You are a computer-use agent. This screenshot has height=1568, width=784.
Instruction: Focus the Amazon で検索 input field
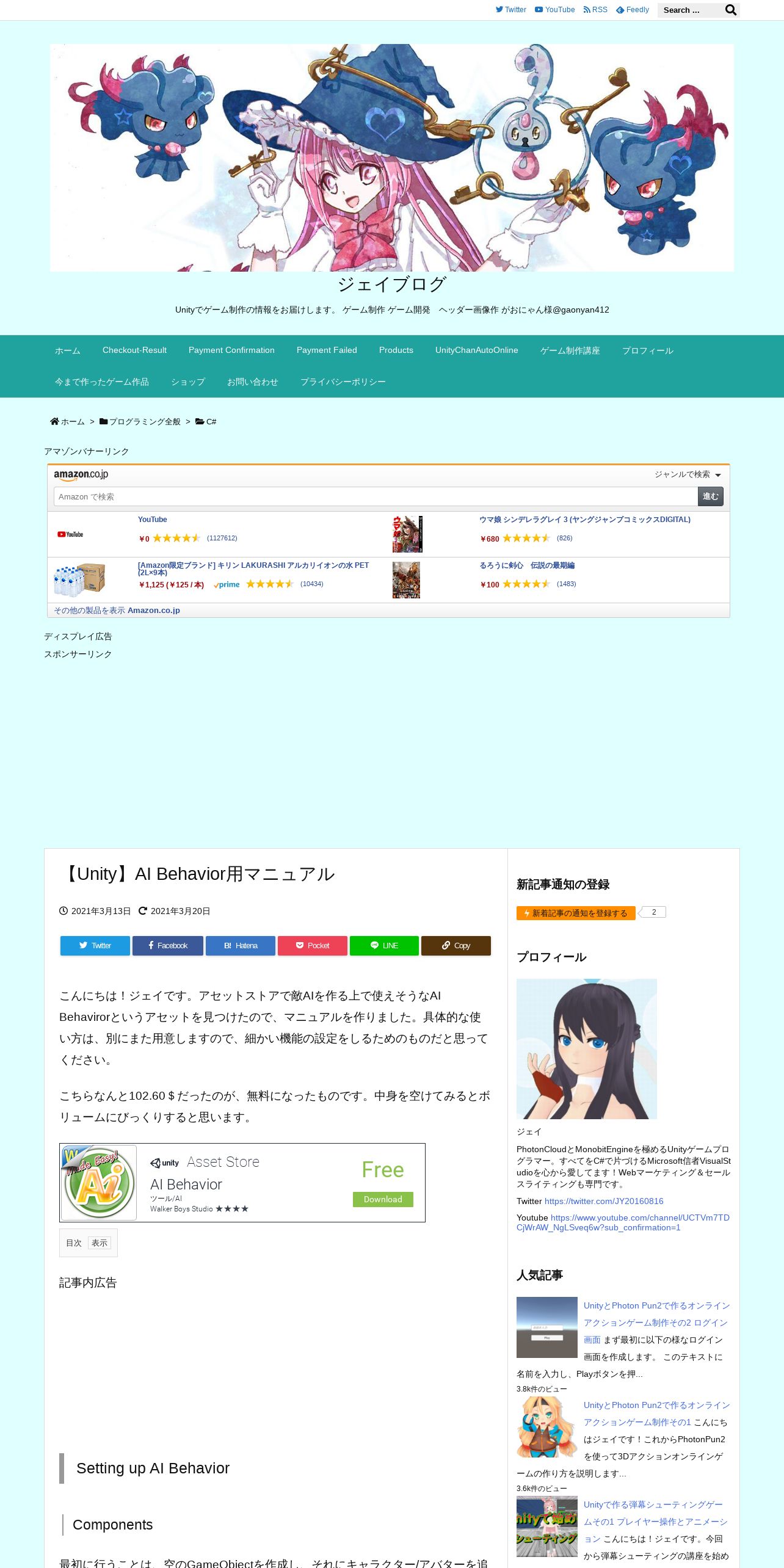click(x=376, y=496)
